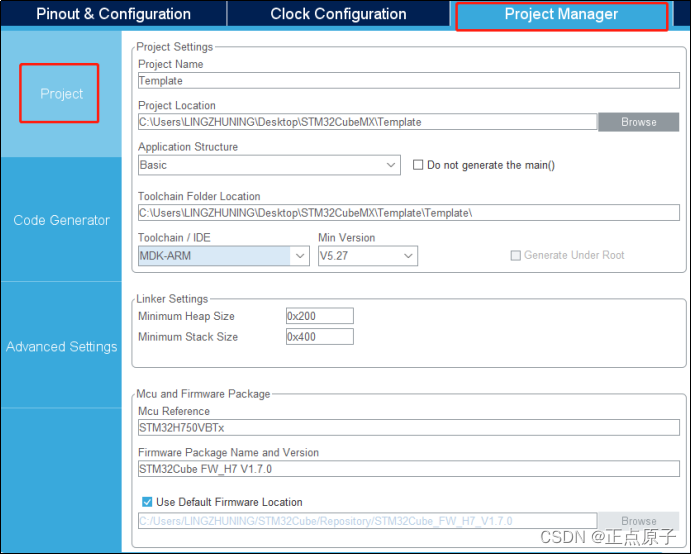Open the Project side section
Viewport: 692px width, 555px height.
pos(61,94)
